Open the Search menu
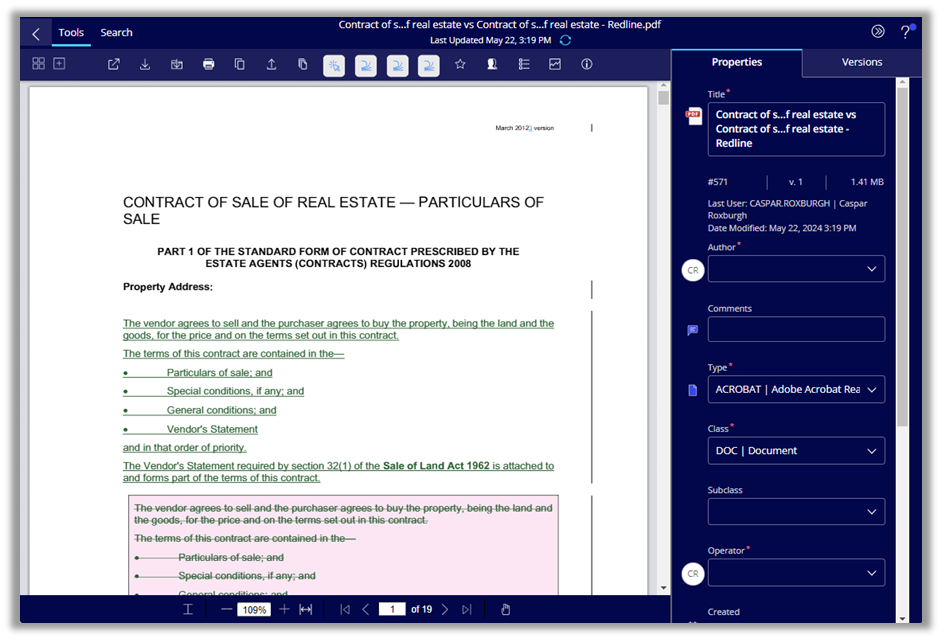This screenshot has width=942, height=640. click(x=116, y=32)
